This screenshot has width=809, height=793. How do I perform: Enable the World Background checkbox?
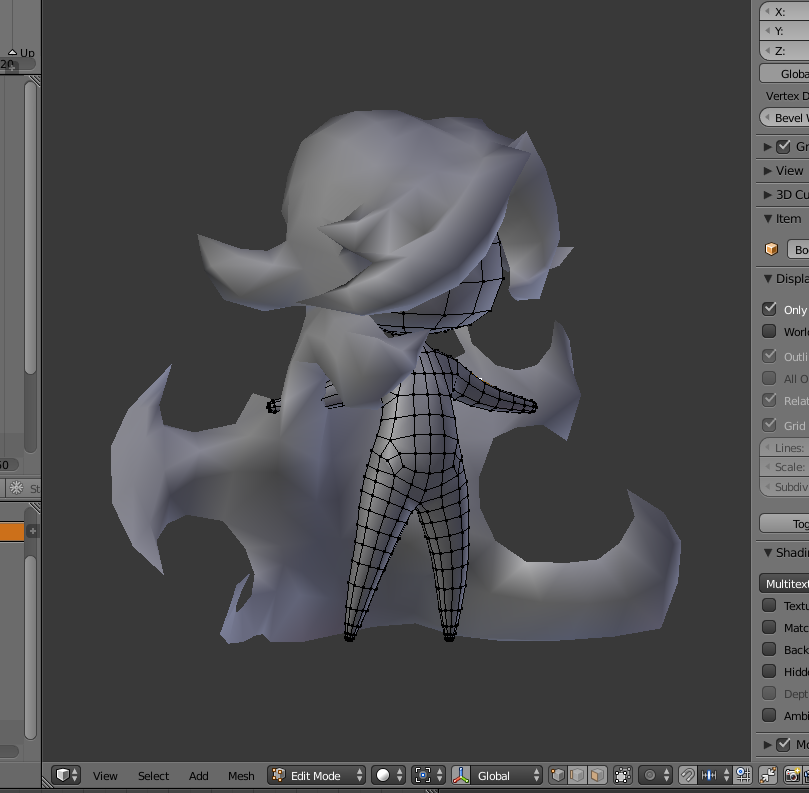769,331
